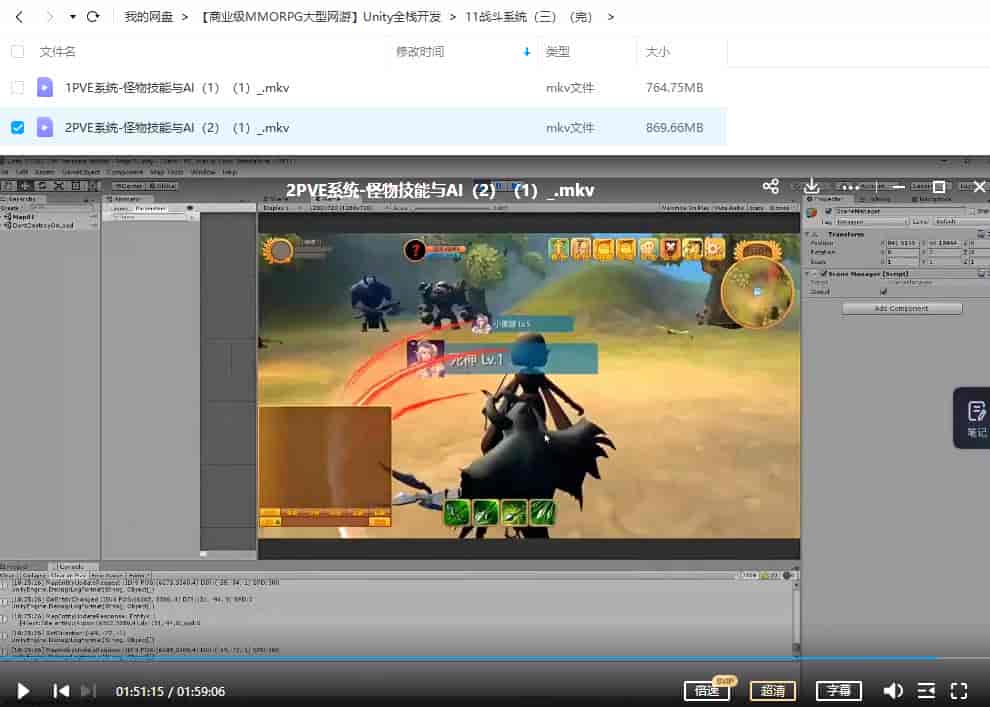Open the navigation history dropdown arrow
Screen dimensions: 990x707
pyautogui.click(x=72, y=17)
